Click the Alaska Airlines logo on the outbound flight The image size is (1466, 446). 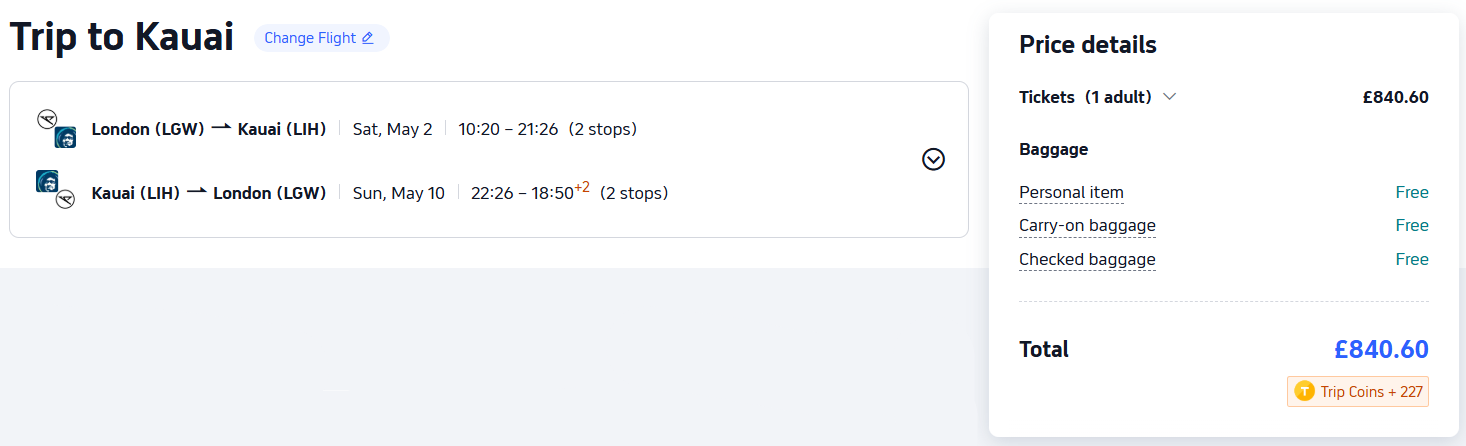click(65, 138)
